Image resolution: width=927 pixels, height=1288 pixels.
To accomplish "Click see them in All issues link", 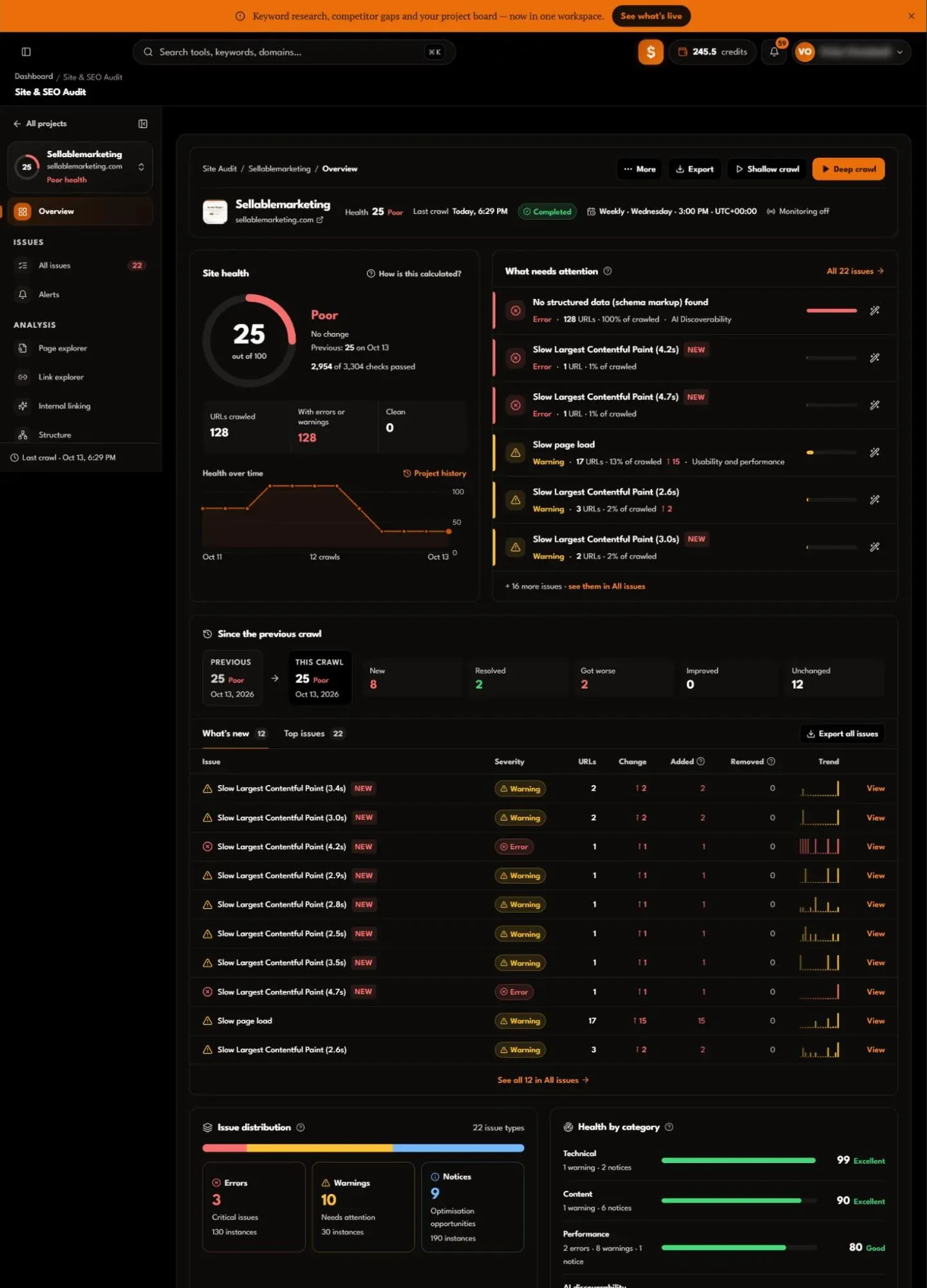I will [x=606, y=586].
